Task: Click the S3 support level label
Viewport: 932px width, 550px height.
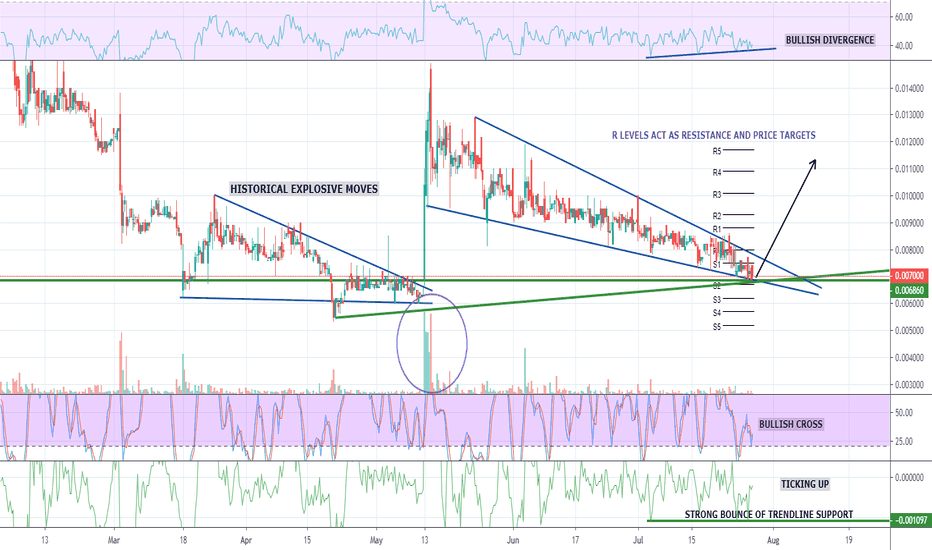Action: 717,300
